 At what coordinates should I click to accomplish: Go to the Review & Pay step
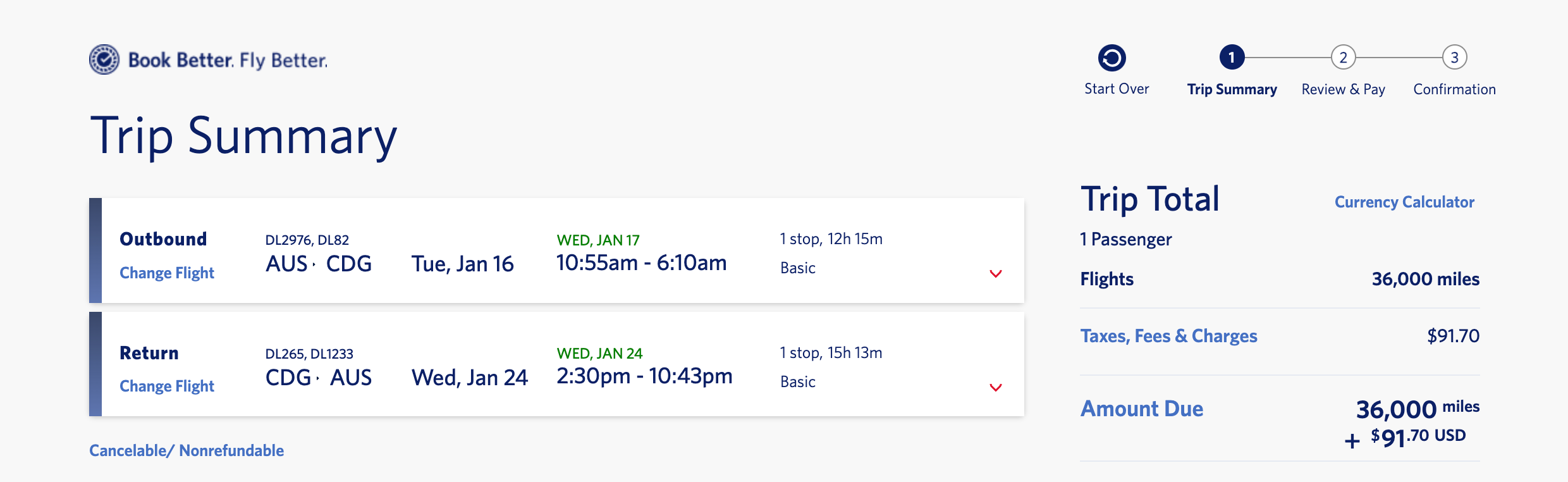point(1343,89)
